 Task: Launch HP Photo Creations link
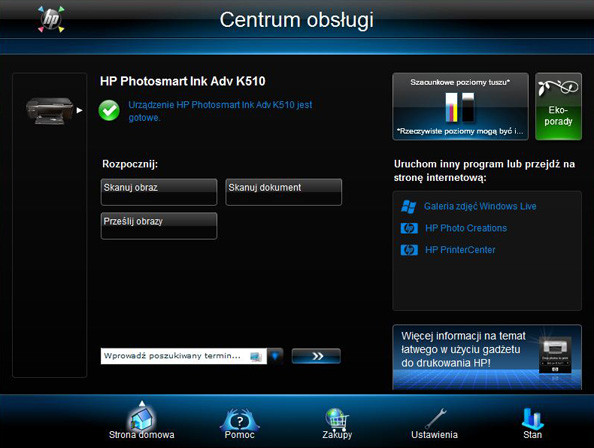(466, 228)
